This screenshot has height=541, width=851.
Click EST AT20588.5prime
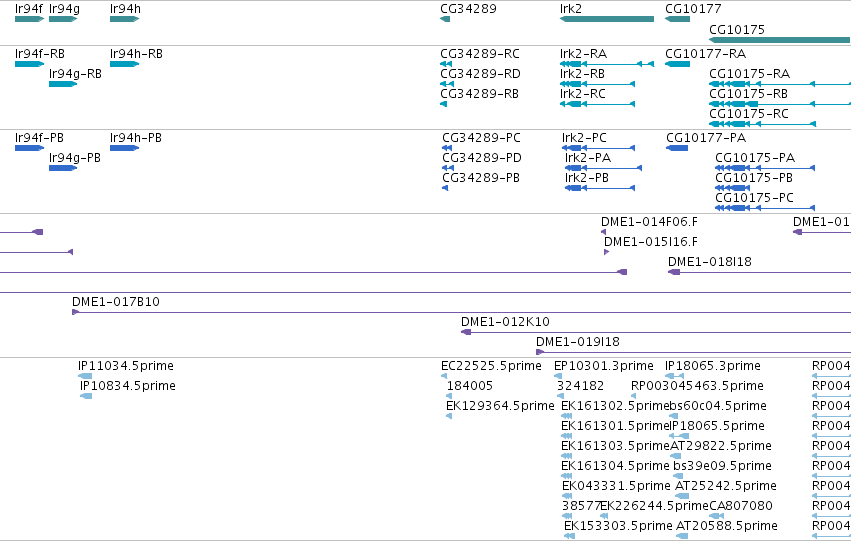point(727,526)
